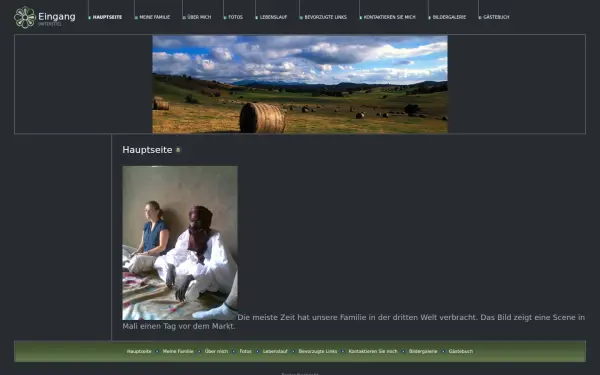Open Bildergalerie in the top navigation
This screenshot has width=600, height=375.
pyautogui.click(x=449, y=17)
